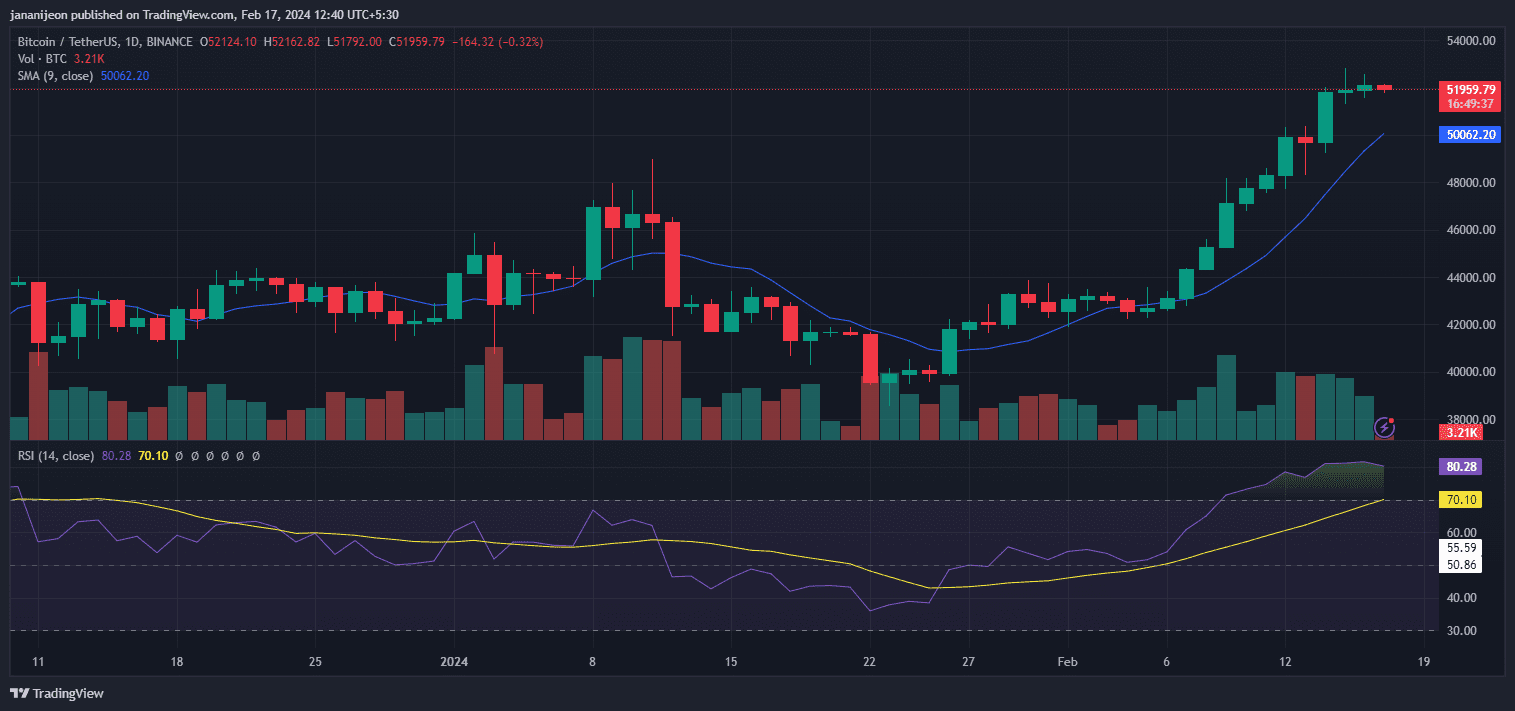
Task: Click the TradingView logo at bottom left
Action: (x=57, y=693)
